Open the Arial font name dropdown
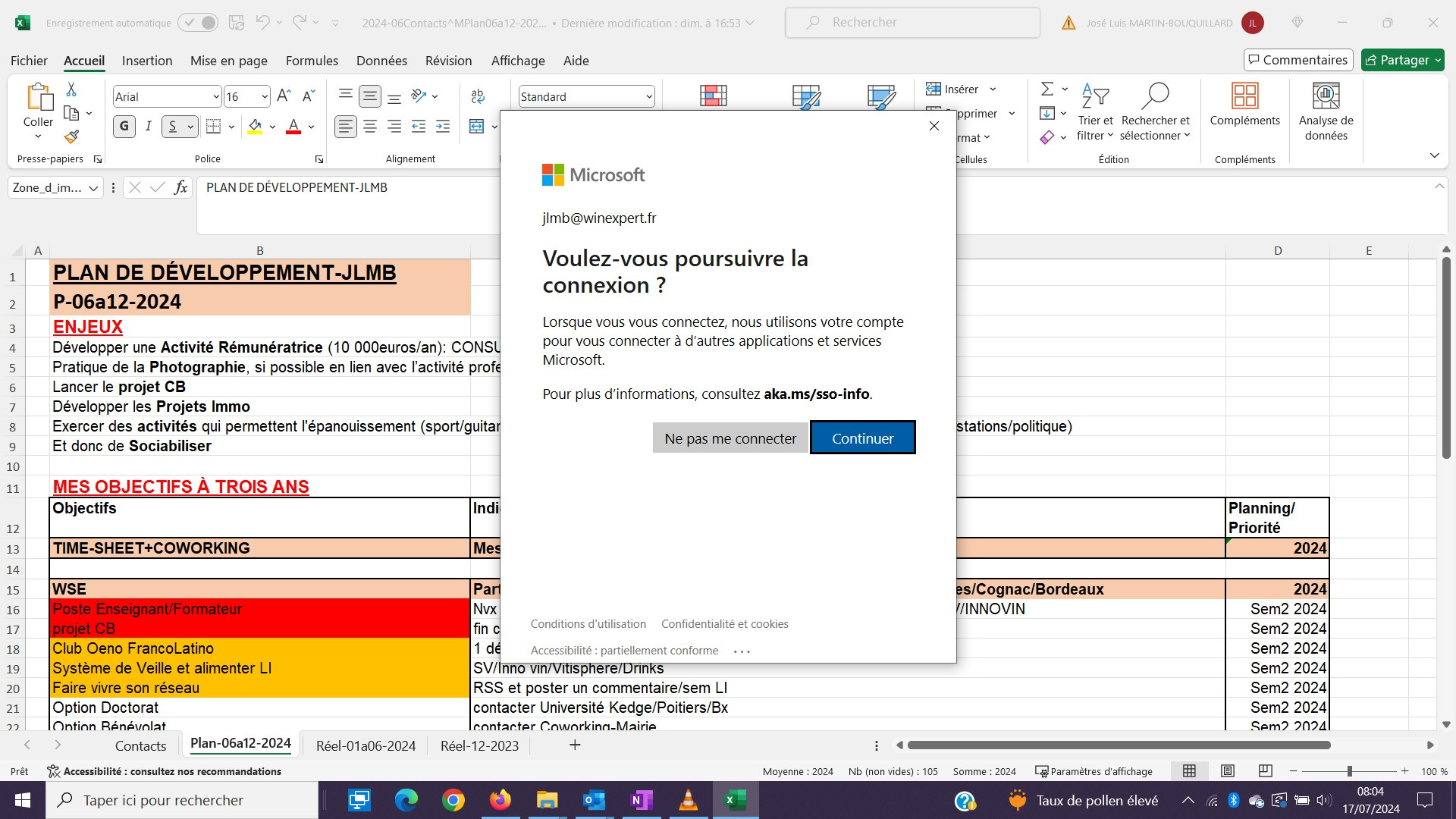 tap(215, 97)
